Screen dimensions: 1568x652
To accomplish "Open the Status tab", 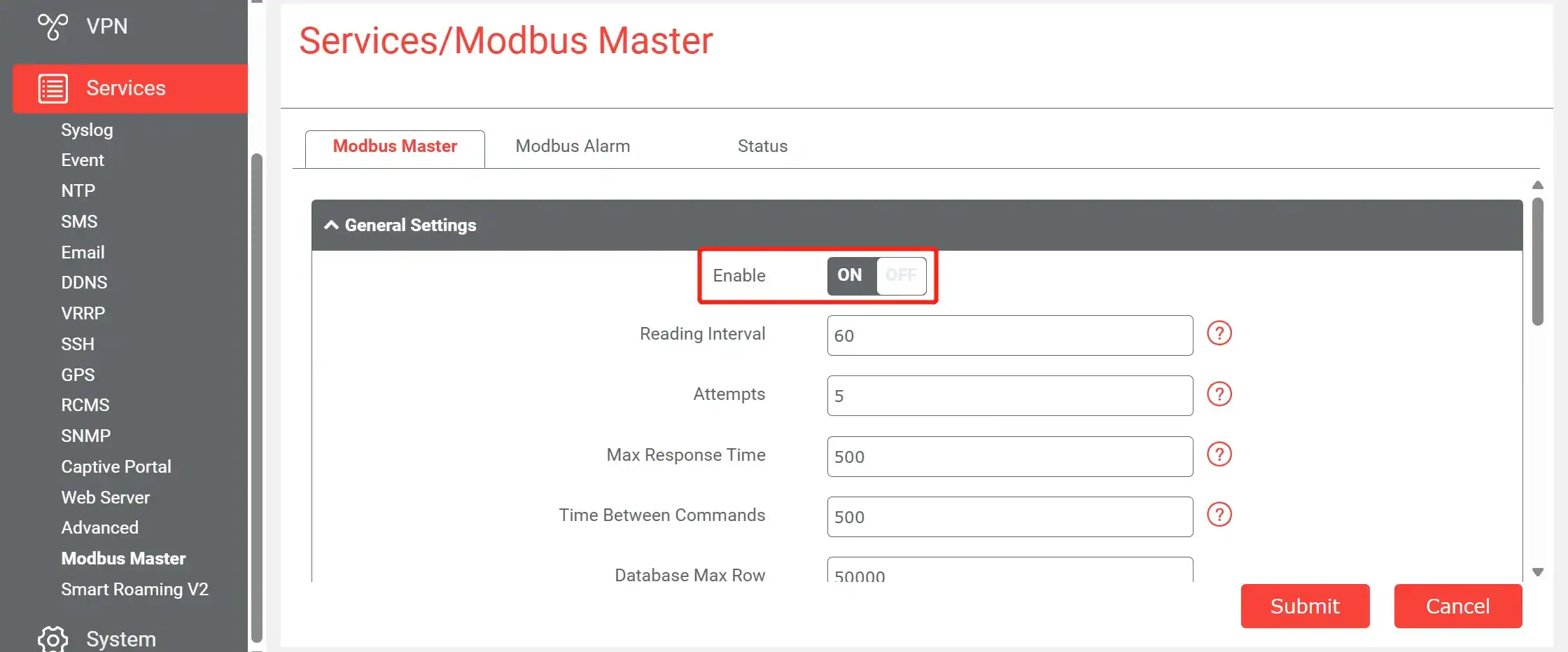I will (762, 146).
